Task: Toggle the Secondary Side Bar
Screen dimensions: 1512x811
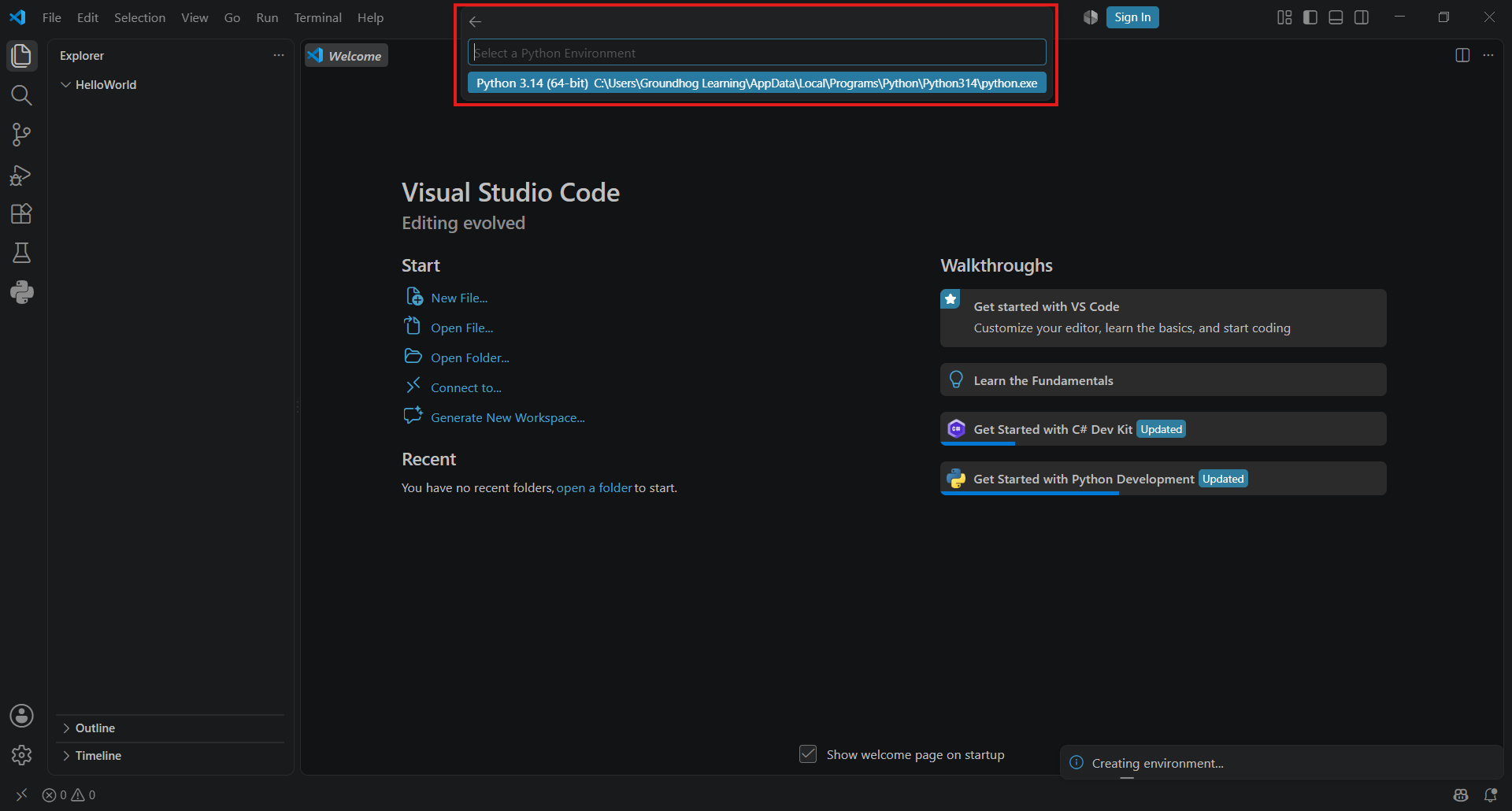Action: tap(1362, 17)
